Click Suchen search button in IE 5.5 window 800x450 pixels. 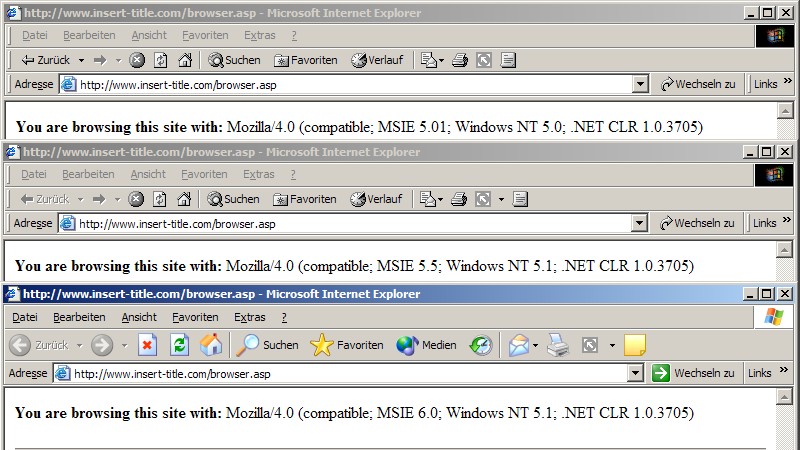[x=233, y=199]
